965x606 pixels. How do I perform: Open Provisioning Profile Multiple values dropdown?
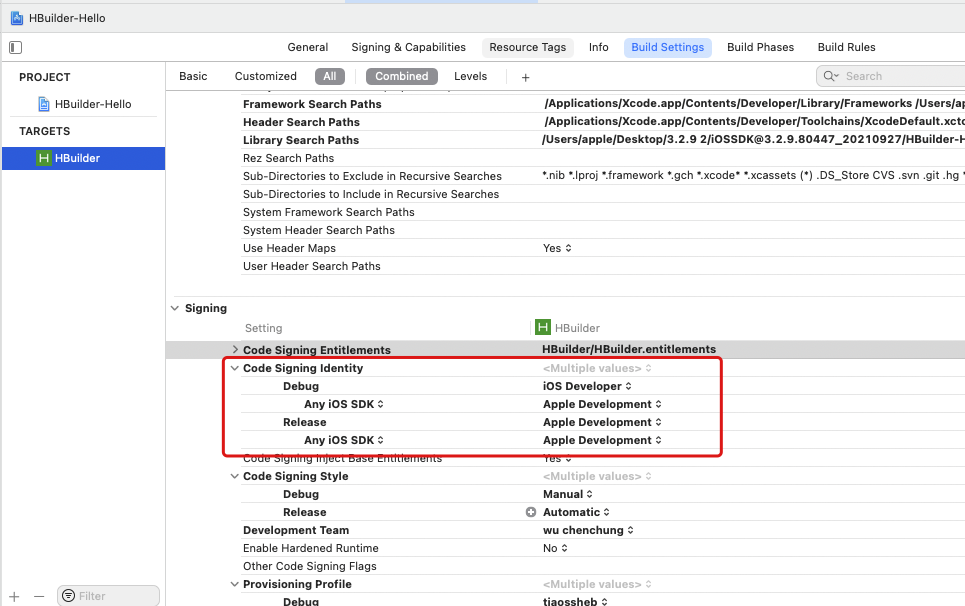click(x=597, y=584)
